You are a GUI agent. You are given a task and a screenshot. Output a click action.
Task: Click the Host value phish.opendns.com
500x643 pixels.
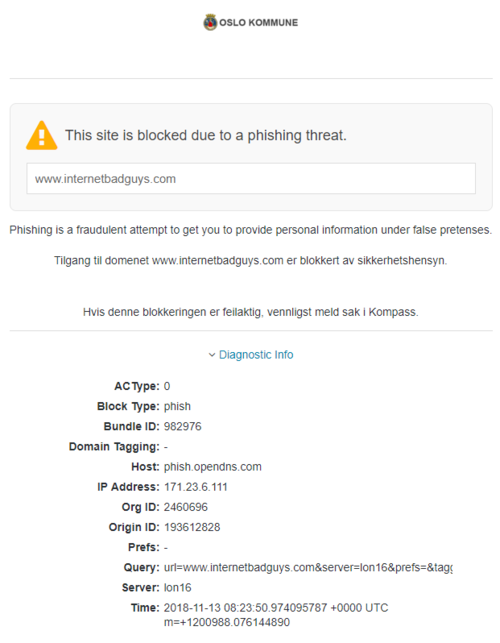click(212, 467)
